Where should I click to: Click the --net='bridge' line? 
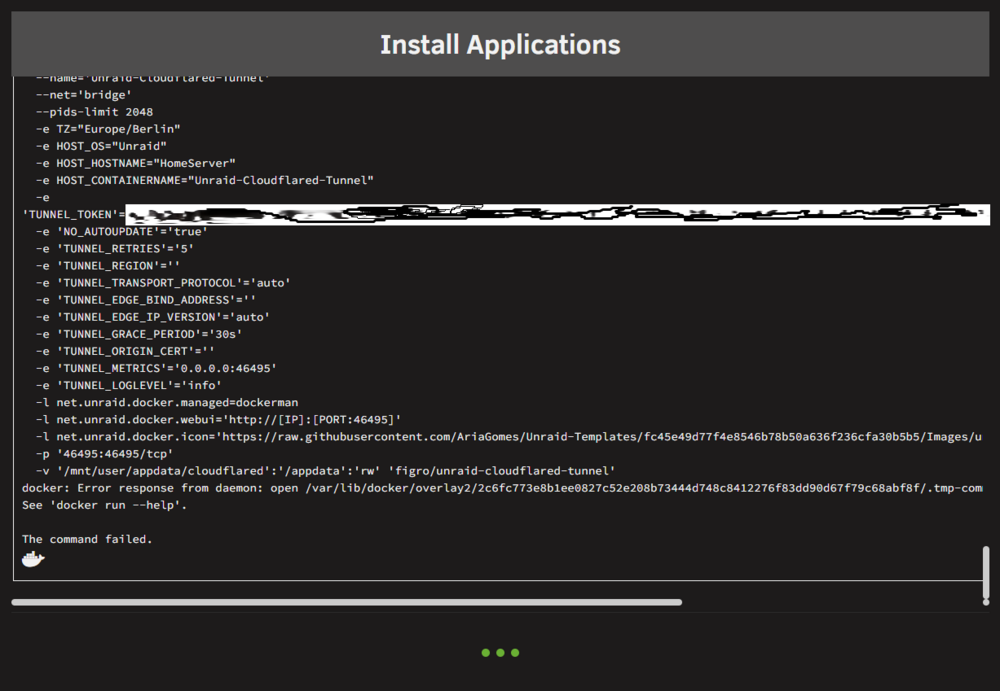click(84, 95)
